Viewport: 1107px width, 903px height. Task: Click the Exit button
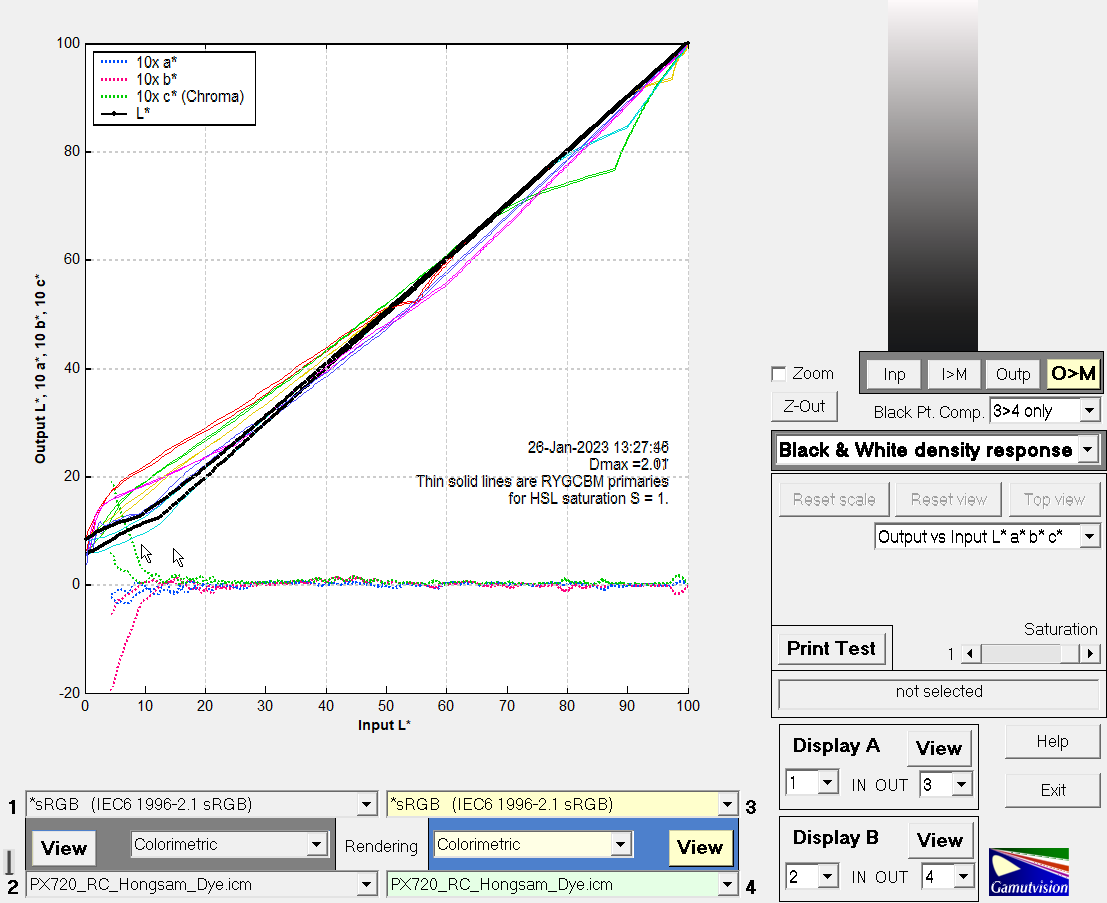point(1052,790)
